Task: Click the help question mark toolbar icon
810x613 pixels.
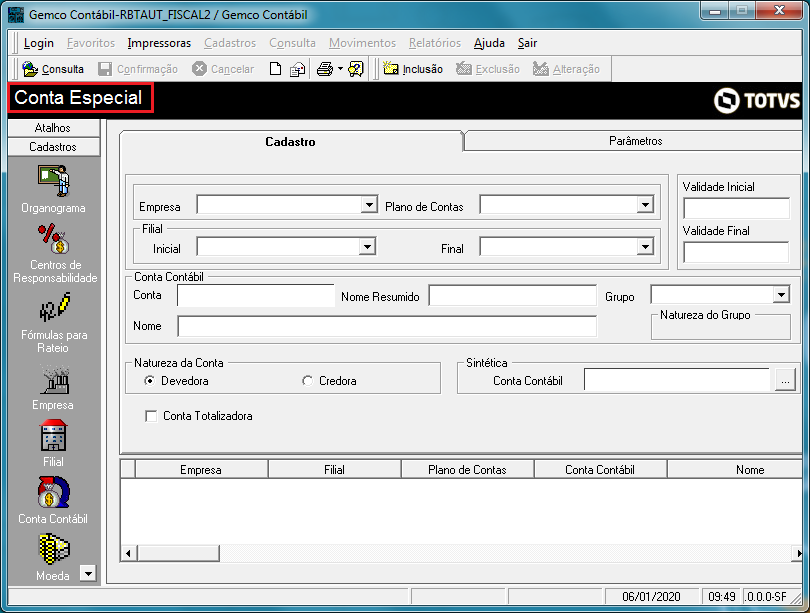Action: click(x=356, y=69)
